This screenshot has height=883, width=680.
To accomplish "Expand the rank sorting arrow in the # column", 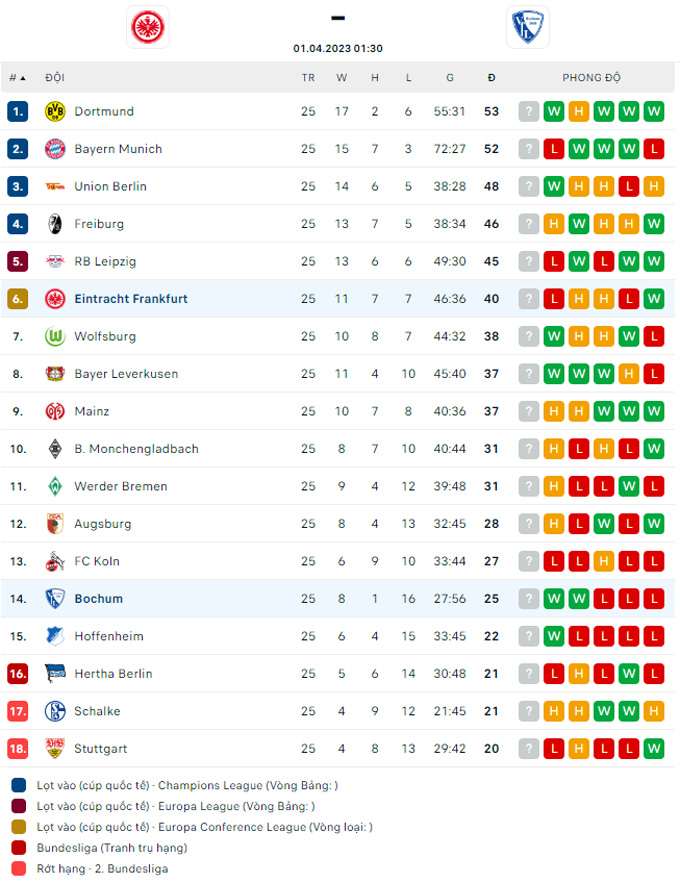I will (21, 77).
